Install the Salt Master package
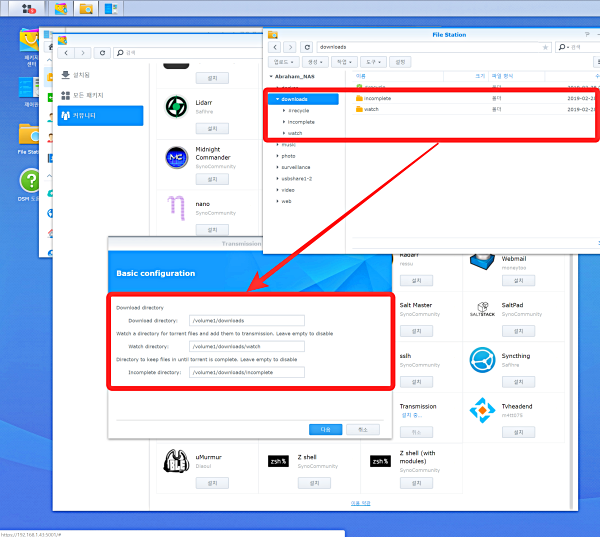 click(416, 331)
